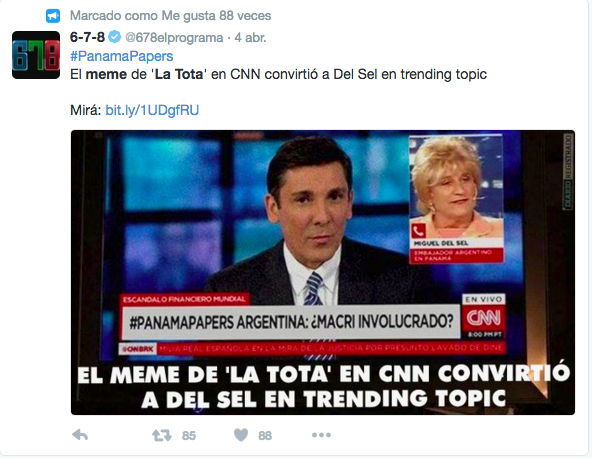Retweet this 6-7-8 tweet

click(162, 435)
